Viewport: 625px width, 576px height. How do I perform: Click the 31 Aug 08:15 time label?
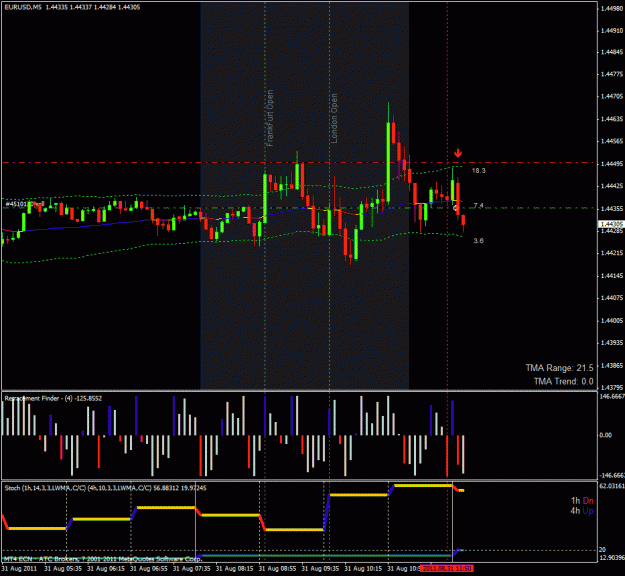click(235, 569)
